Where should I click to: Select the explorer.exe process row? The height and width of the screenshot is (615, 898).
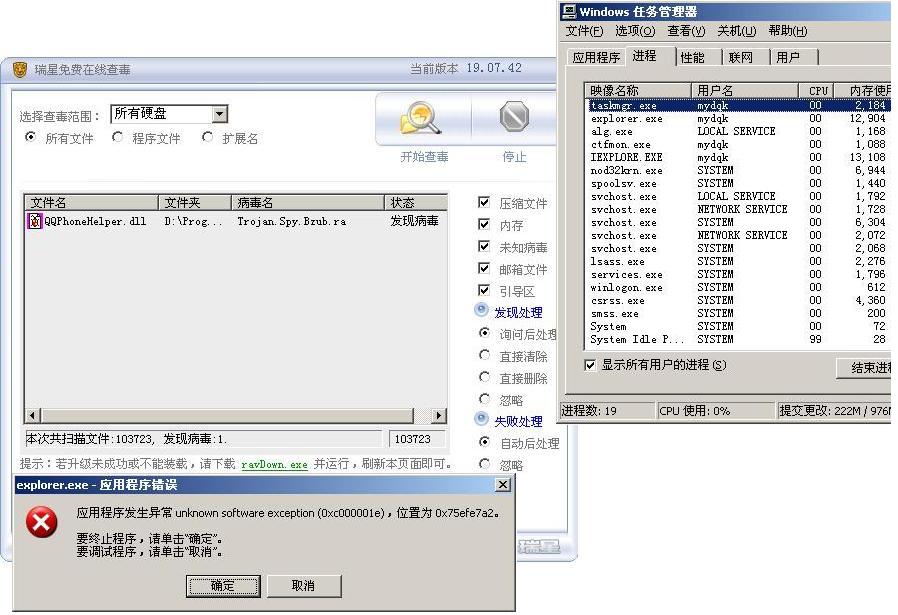click(739, 119)
